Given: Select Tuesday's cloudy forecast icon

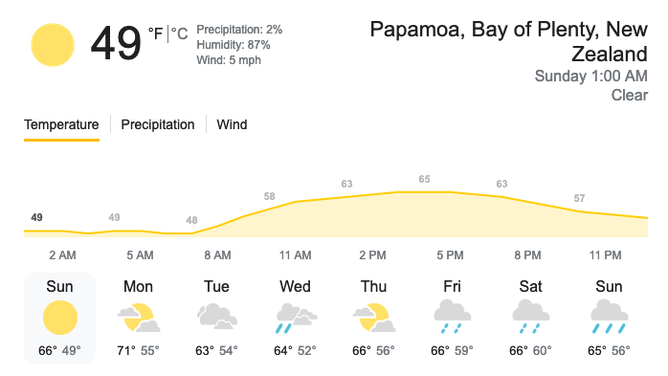Looking at the screenshot, I should [217, 316].
